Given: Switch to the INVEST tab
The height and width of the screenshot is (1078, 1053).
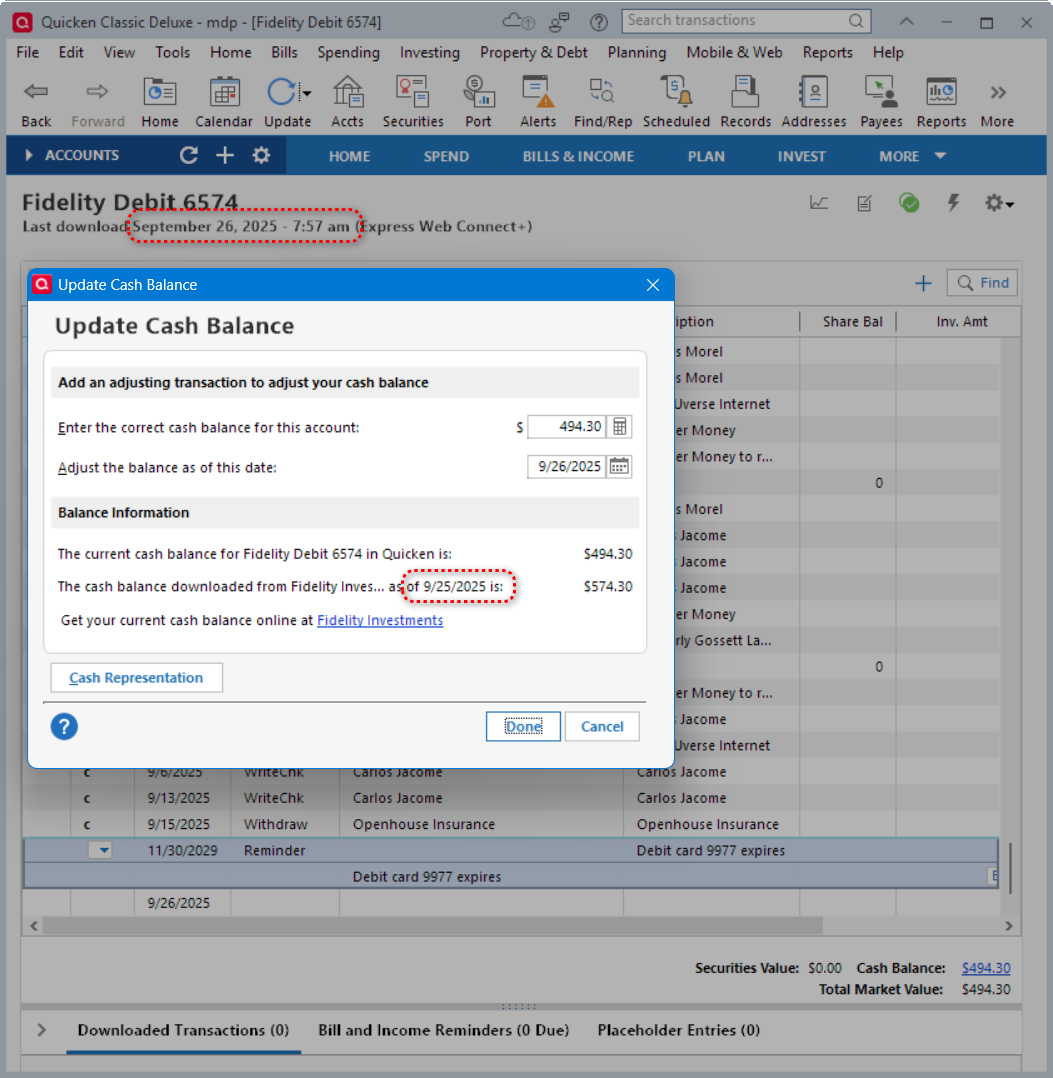Looking at the screenshot, I should click(x=801, y=156).
